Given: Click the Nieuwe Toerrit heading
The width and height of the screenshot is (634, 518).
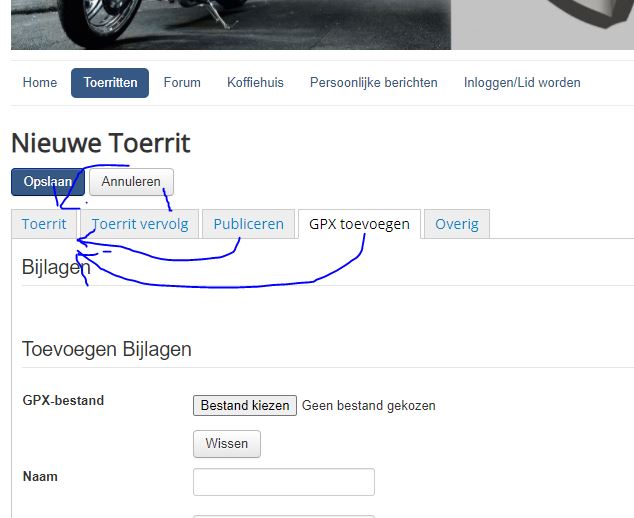Looking at the screenshot, I should pos(101,143).
